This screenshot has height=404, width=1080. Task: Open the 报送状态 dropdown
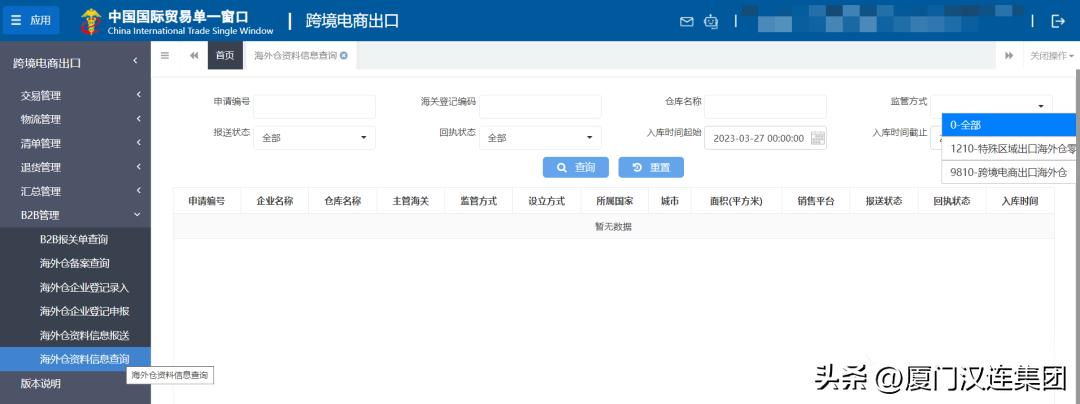[314, 138]
